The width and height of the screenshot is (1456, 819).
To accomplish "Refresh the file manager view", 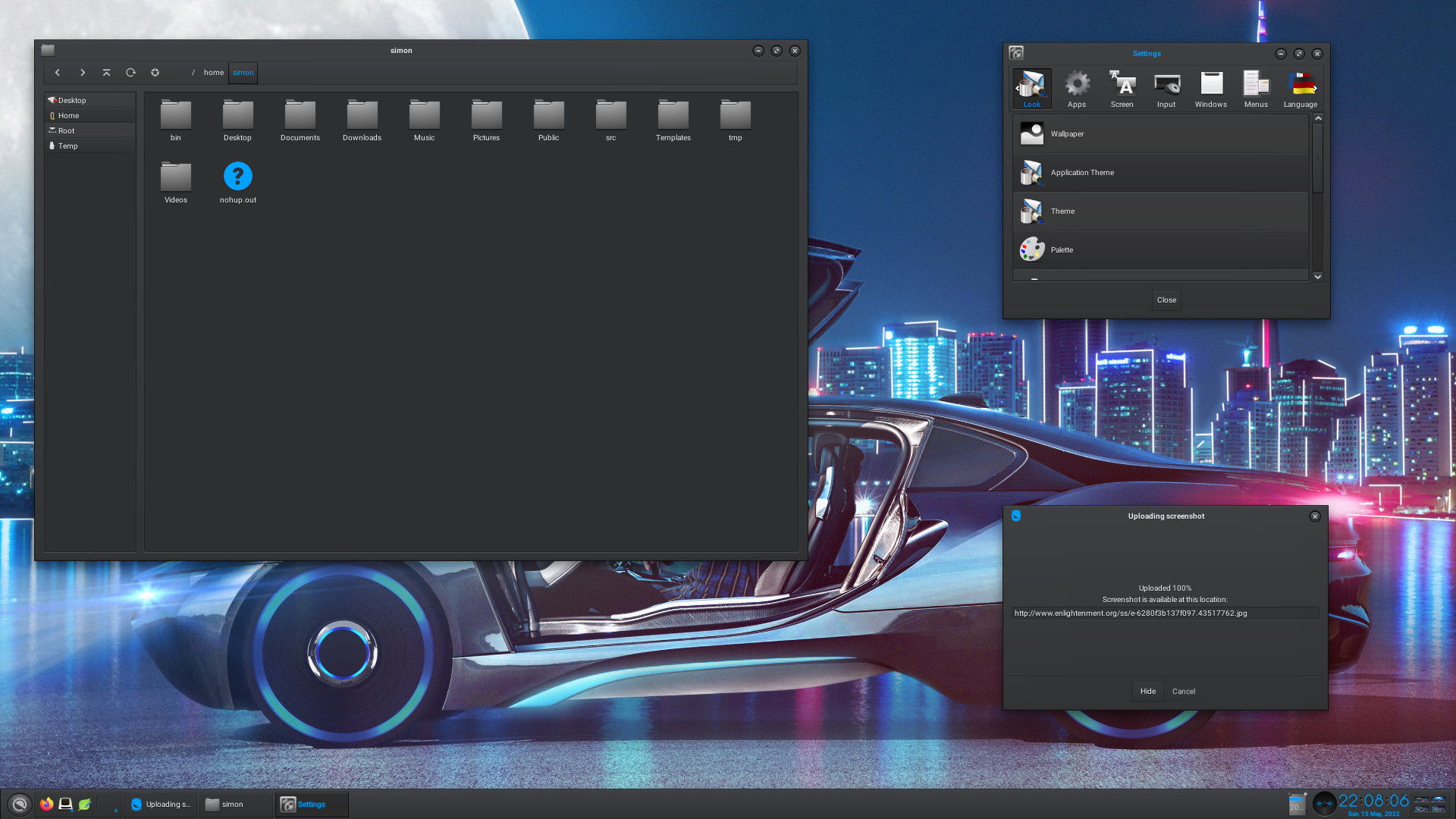I will pyautogui.click(x=130, y=72).
